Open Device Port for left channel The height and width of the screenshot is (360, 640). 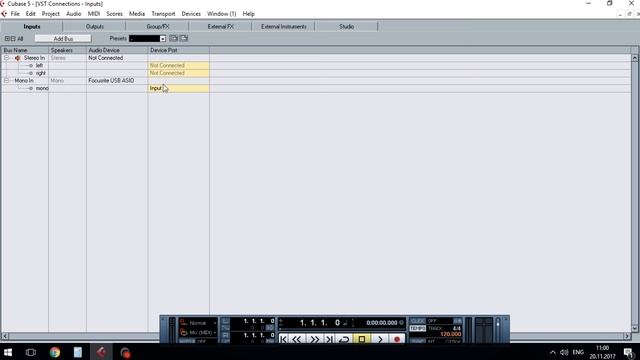click(x=179, y=66)
